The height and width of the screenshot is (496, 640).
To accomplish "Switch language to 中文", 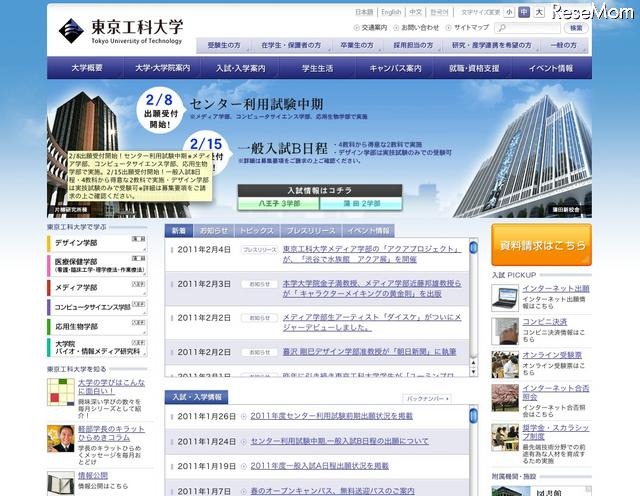I will [x=416, y=12].
